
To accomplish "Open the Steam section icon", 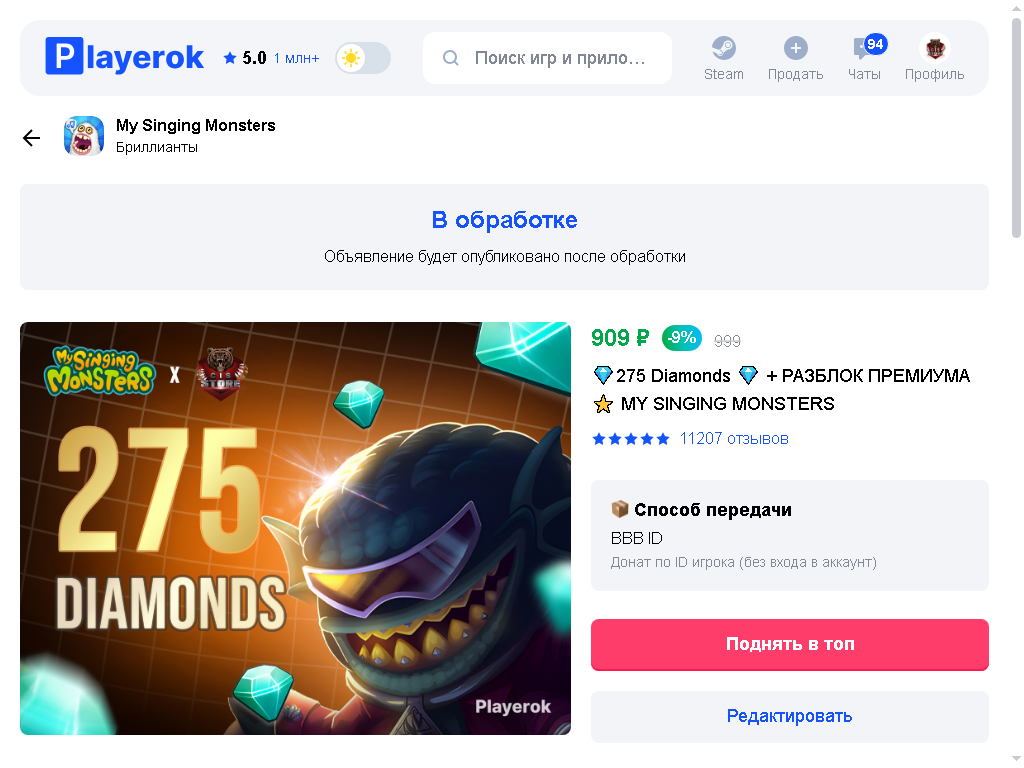I will click(x=724, y=48).
